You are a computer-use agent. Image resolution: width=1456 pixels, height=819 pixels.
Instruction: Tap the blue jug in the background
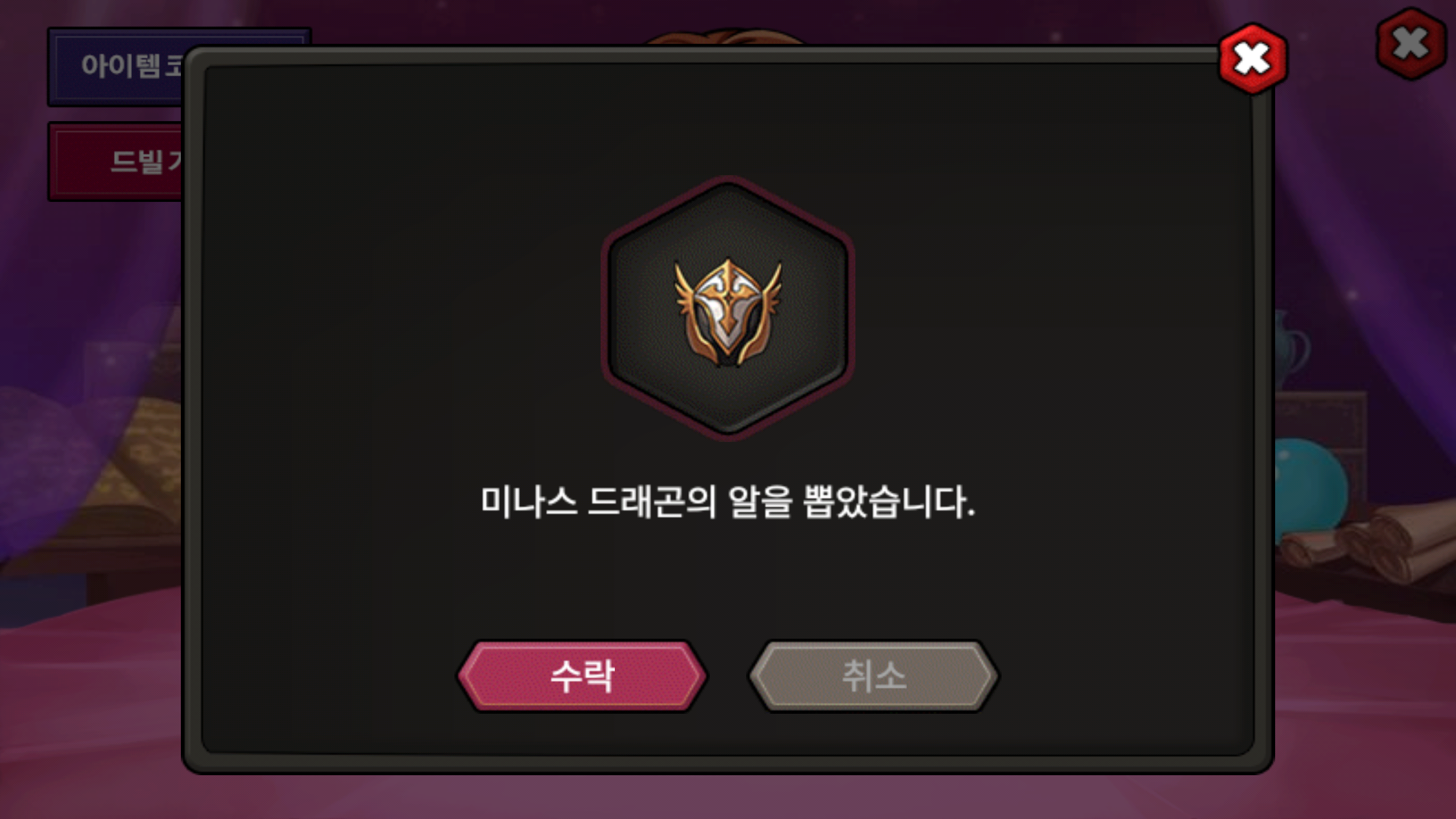click(x=1290, y=347)
